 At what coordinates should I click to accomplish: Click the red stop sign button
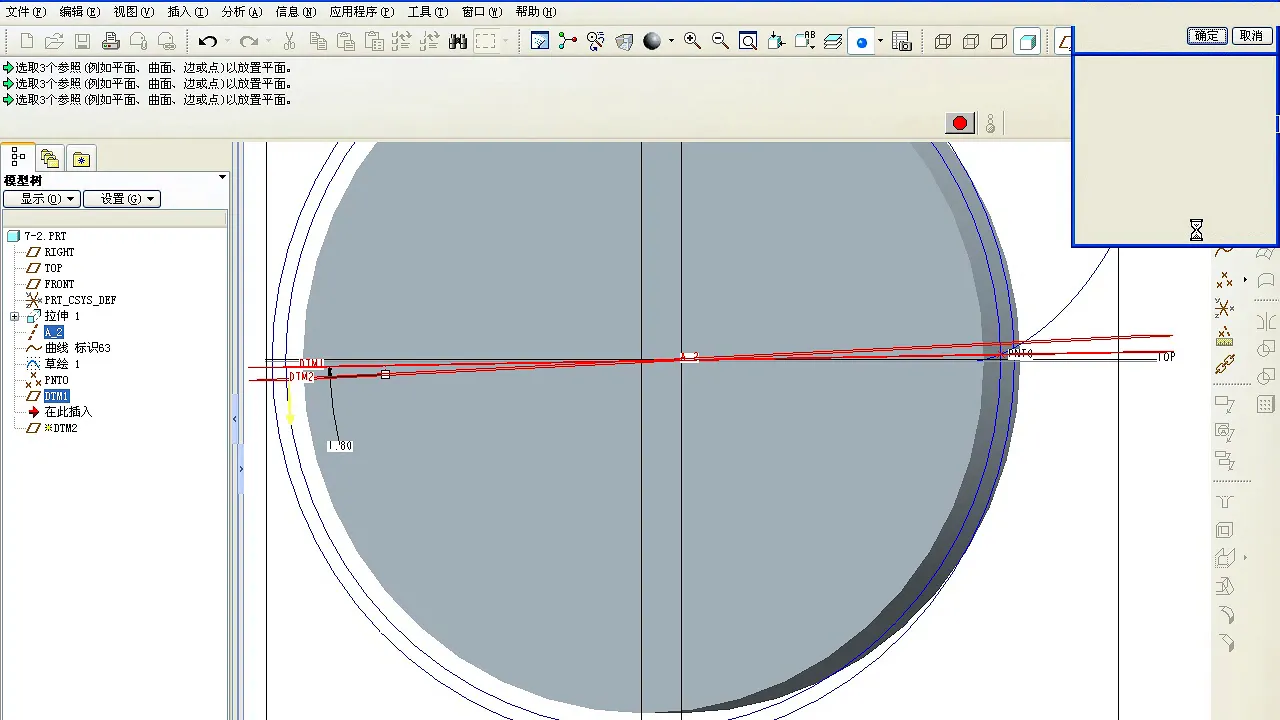960,123
